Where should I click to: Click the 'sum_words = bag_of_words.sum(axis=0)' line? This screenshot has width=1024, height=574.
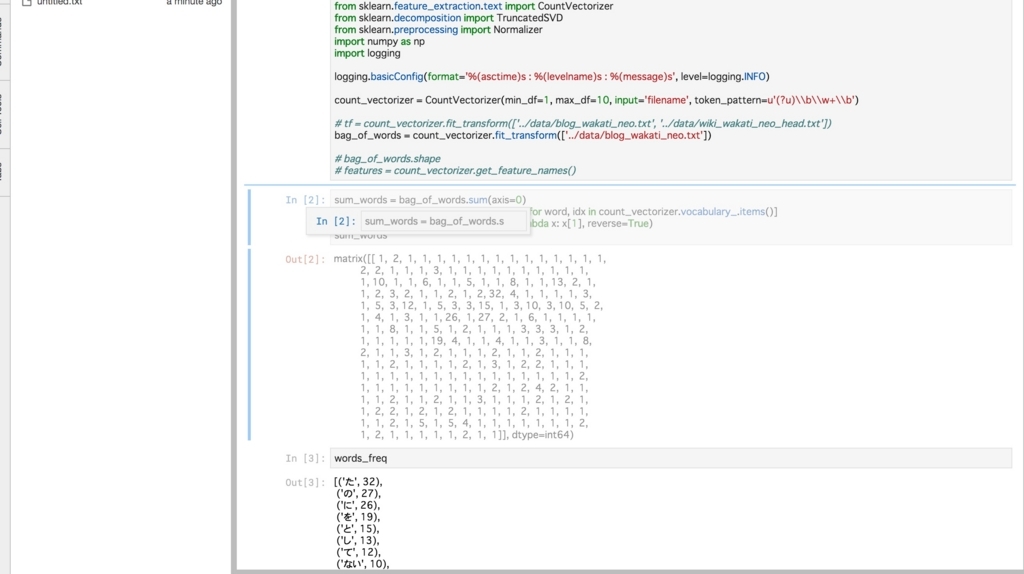point(430,200)
